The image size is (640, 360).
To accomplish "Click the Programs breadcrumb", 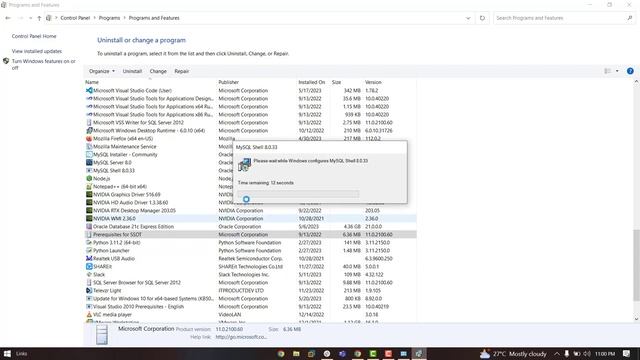I will pos(109,18).
